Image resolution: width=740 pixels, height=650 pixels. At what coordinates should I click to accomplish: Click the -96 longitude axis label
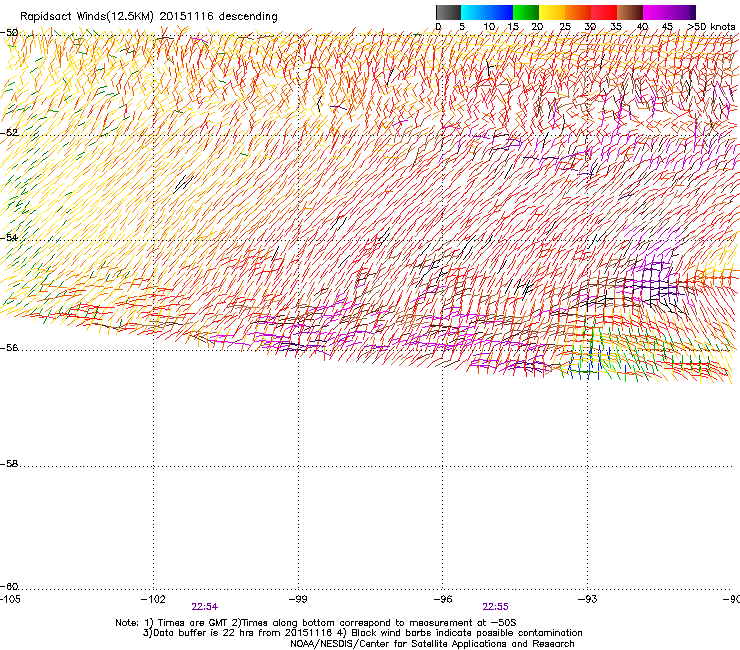[x=443, y=599]
